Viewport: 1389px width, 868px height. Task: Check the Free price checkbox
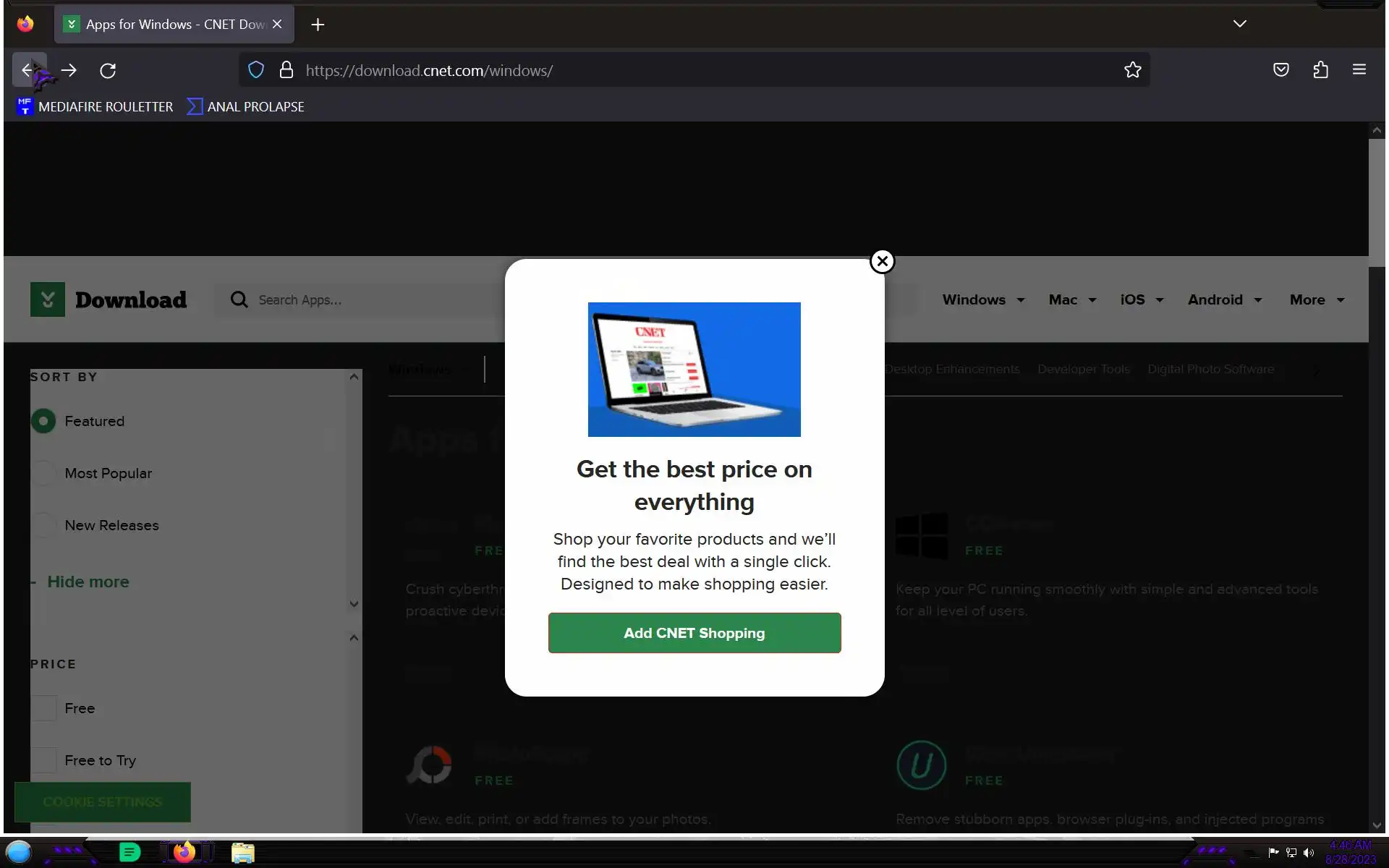coord(44,708)
